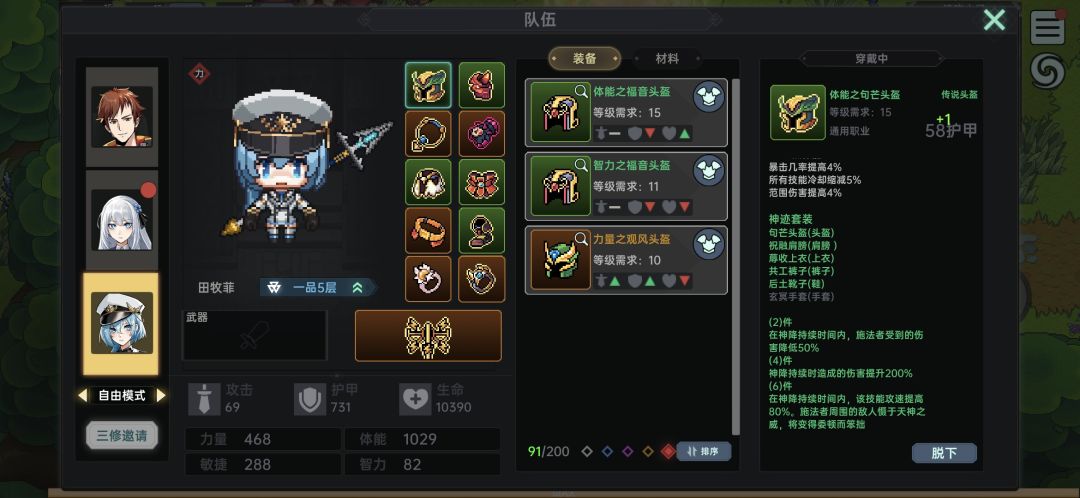Expand the 一品5层 rank chevron
The height and width of the screenshot is (498, 1080).
click(357, 288)
